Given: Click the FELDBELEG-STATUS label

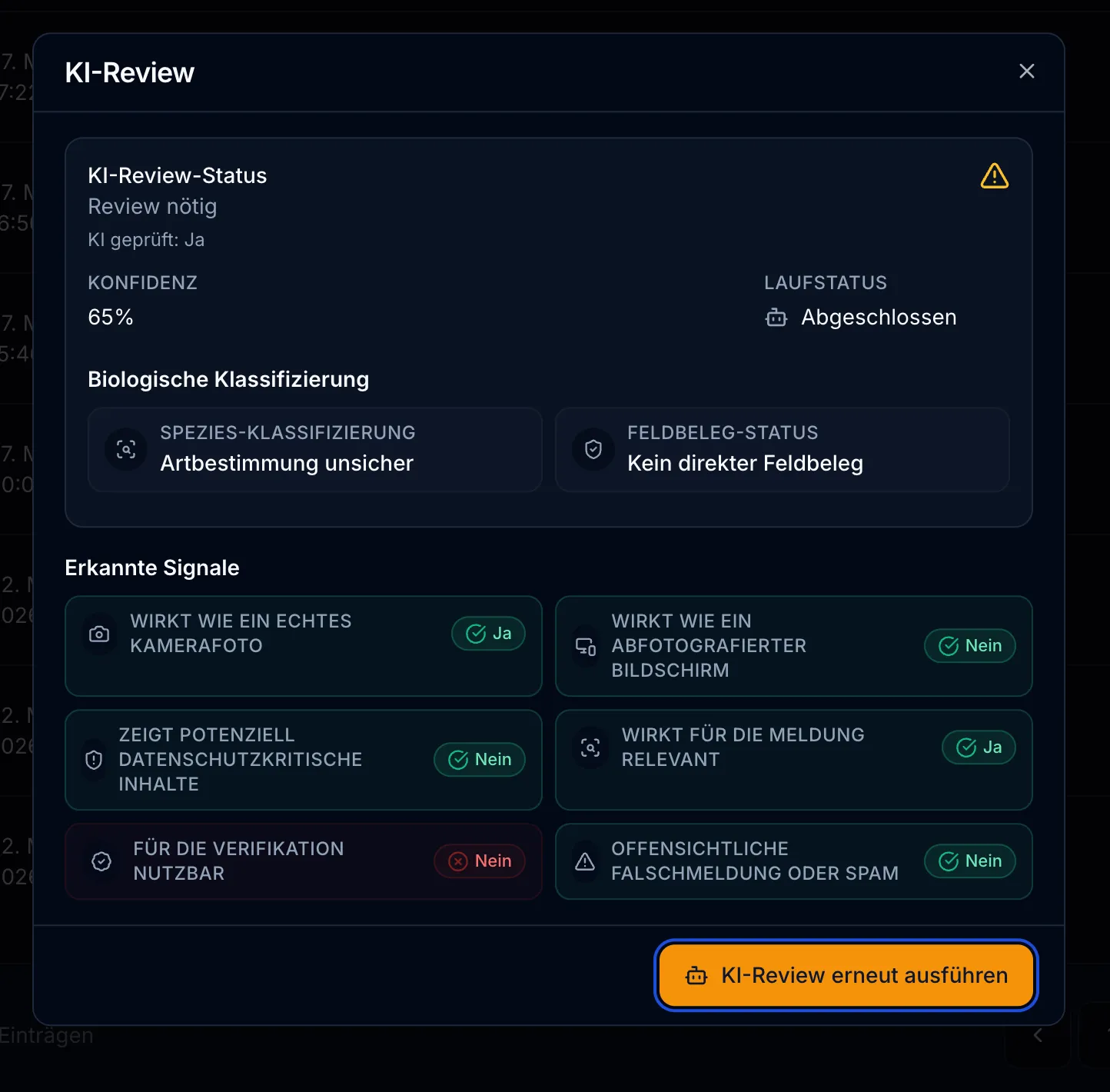Looking at the screenshot, I should (723, 433).
